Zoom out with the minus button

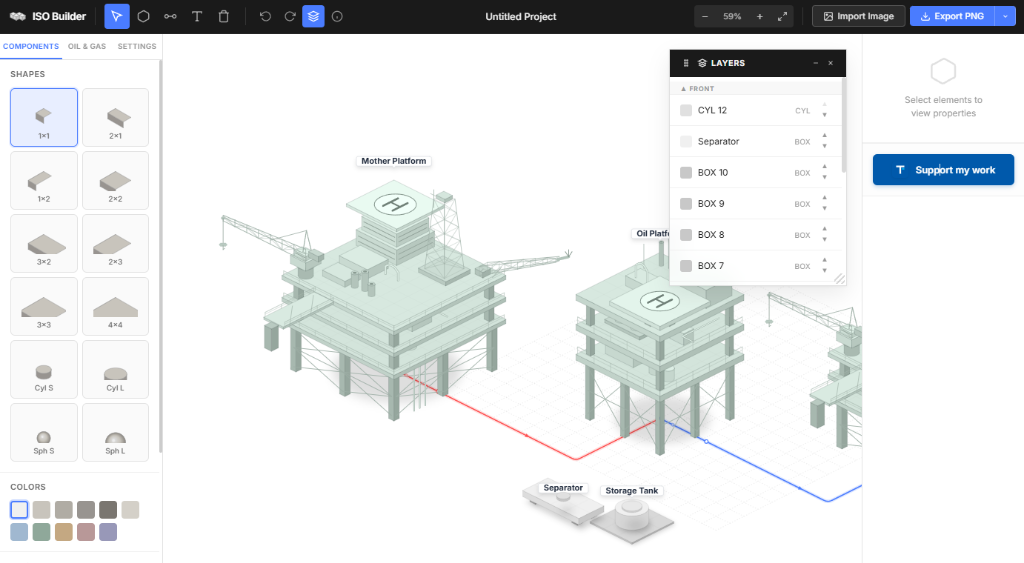tap(705, 16)
